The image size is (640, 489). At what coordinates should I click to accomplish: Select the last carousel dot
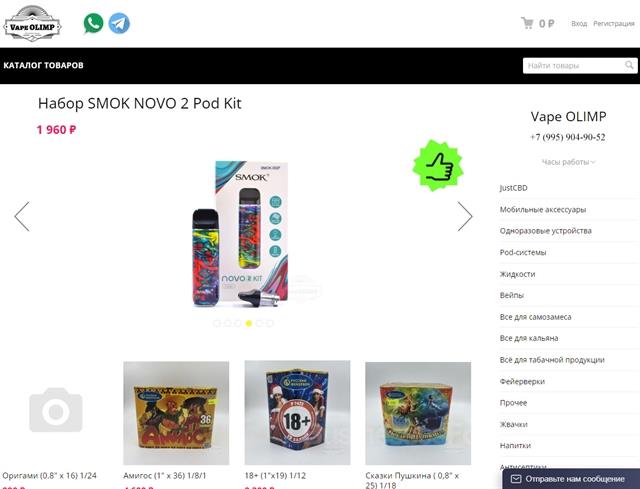click(x=269, y=323)
